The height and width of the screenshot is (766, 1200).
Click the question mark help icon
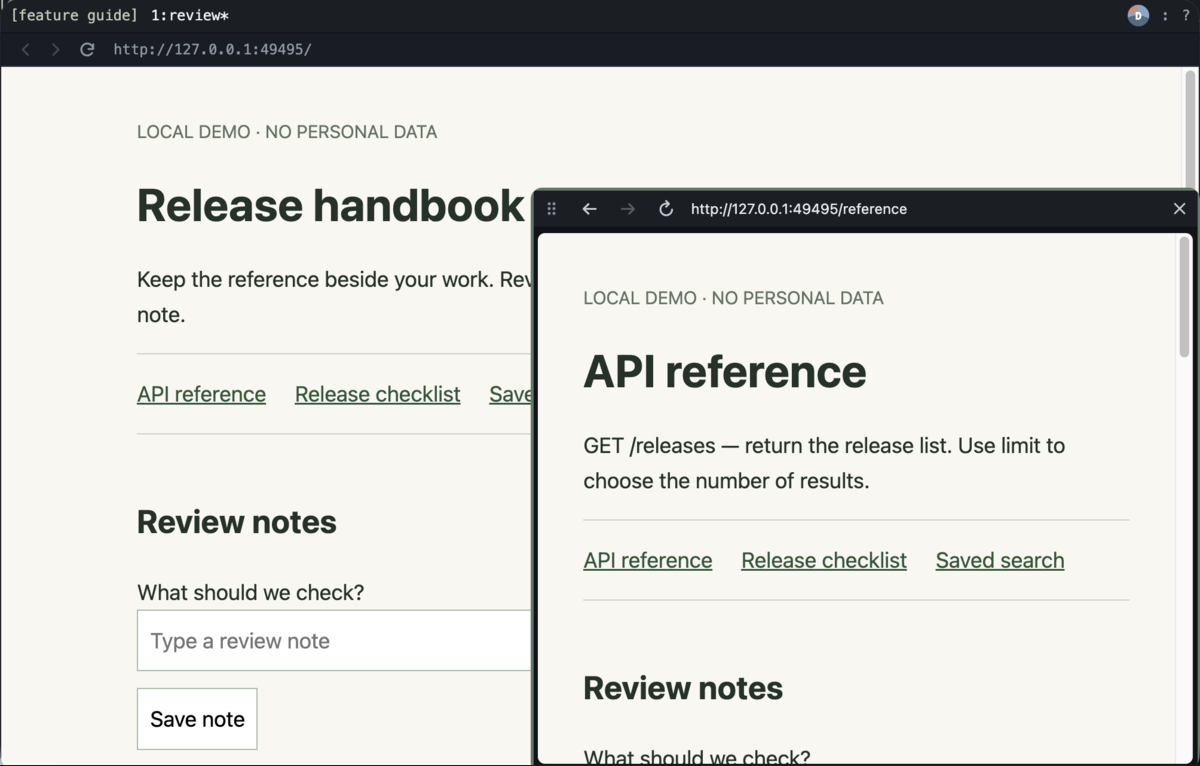tap(1185, 15)
